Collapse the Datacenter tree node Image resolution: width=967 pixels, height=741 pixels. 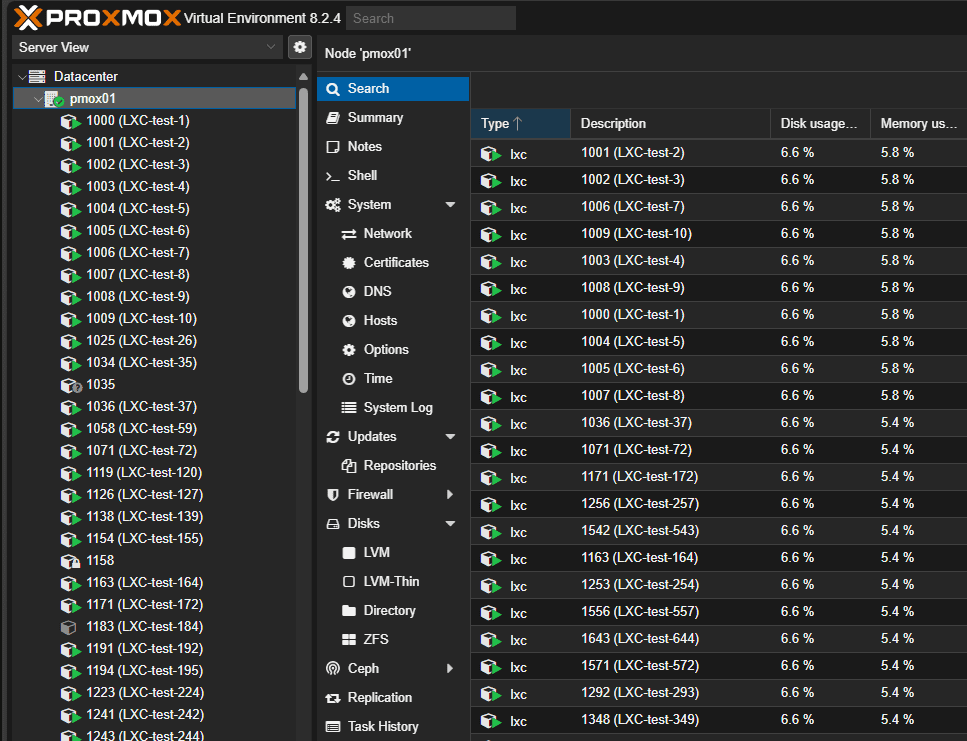(22, 77)
